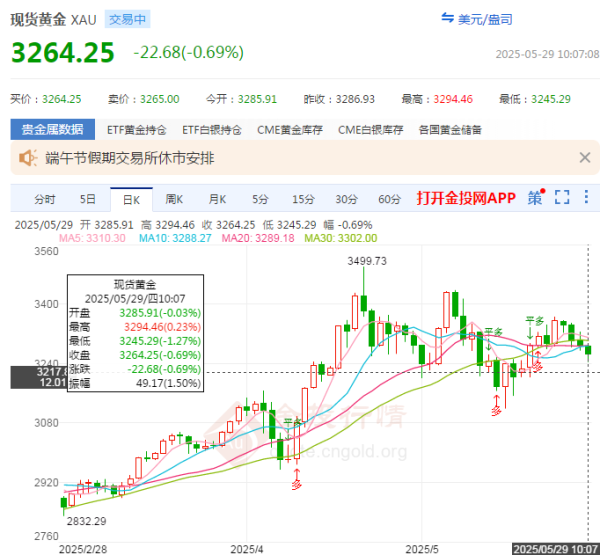The image size is (600, 555).
Task: Click the MA30: 3302.00 indicator label
Action: click(341, 238)
